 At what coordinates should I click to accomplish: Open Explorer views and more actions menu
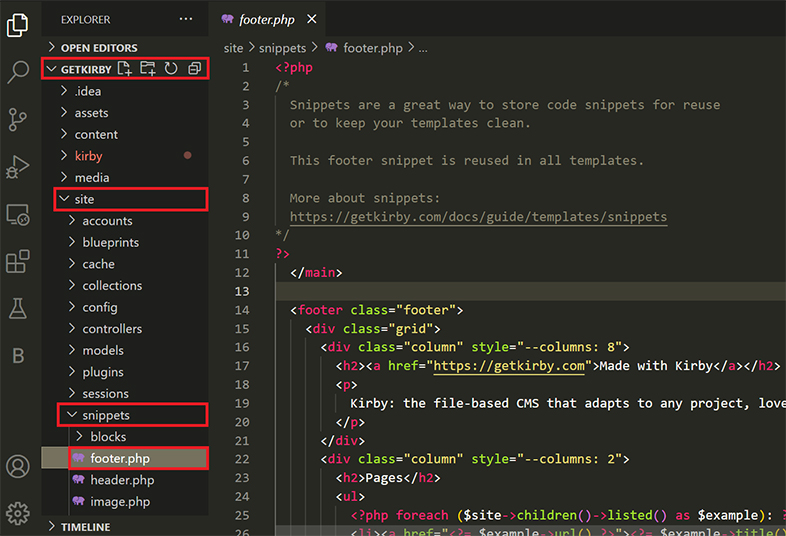(x=185, y=19)
